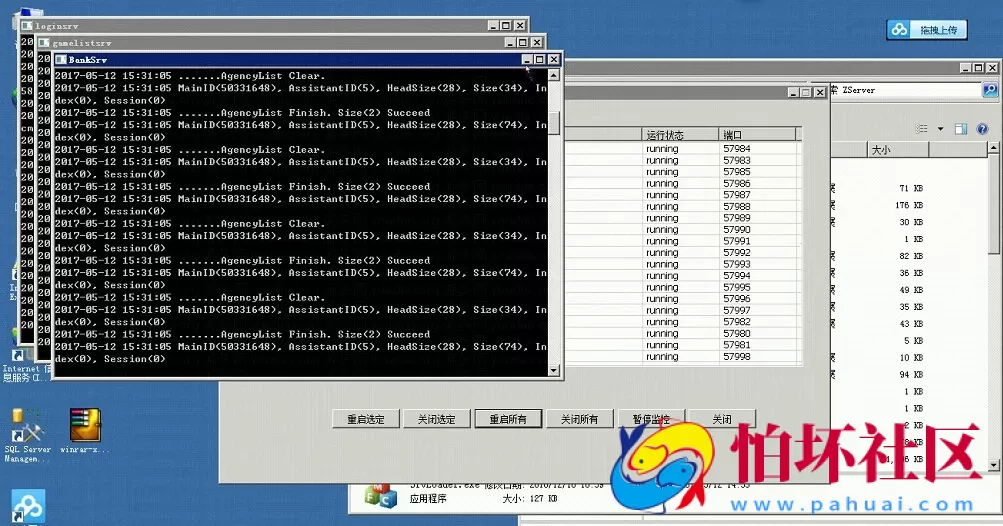The image size is (1003, 526).
Task: Open the view options dropdown arrow
Action: tap(940, 129)
